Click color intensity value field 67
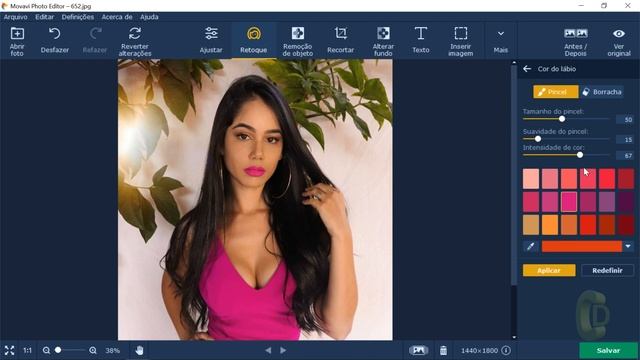 [625, 156]
